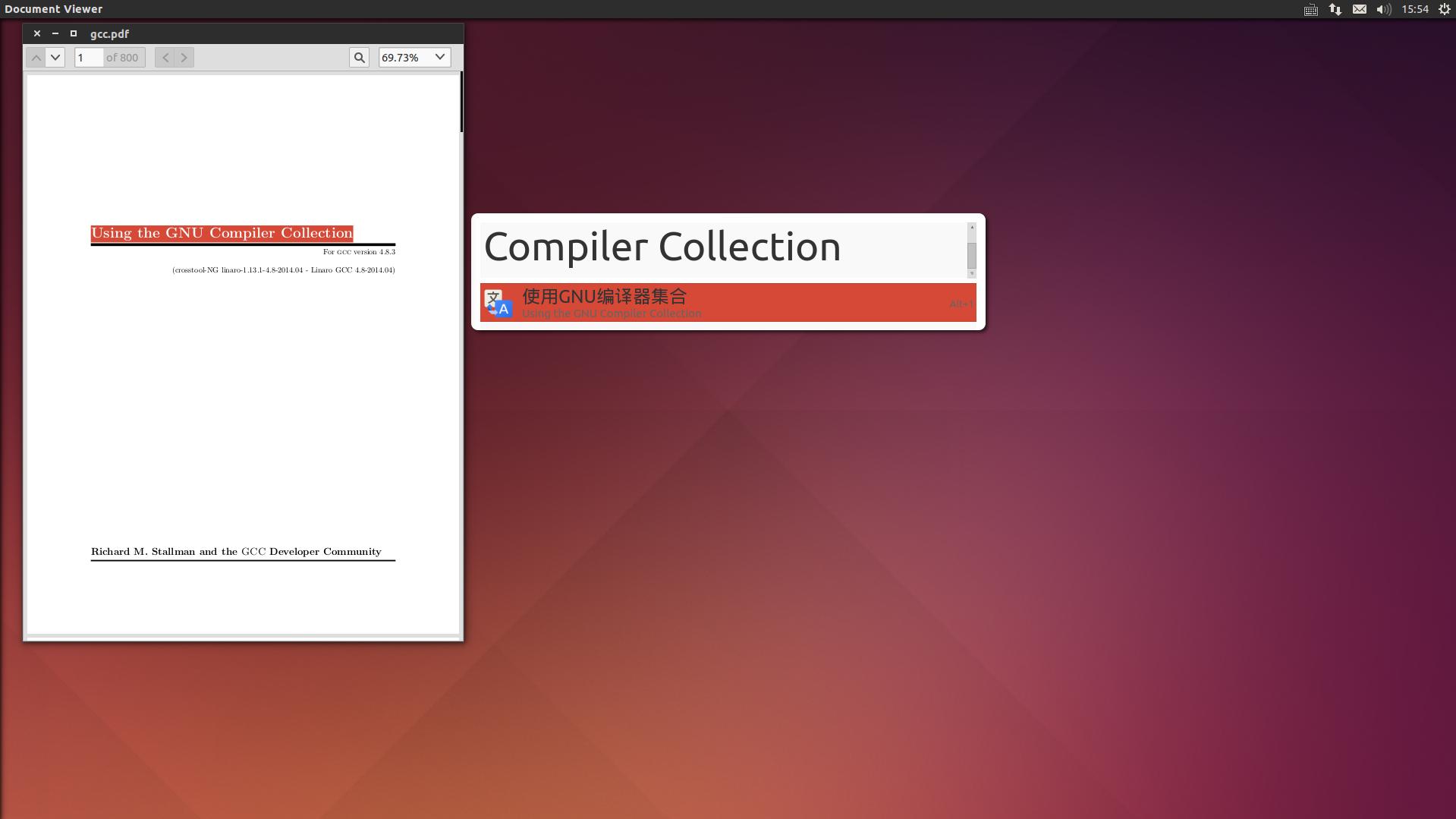Open the find/search magnifier in Document Viewer
This screenshot has width=1456, height=819.
(x=360, y=58)
